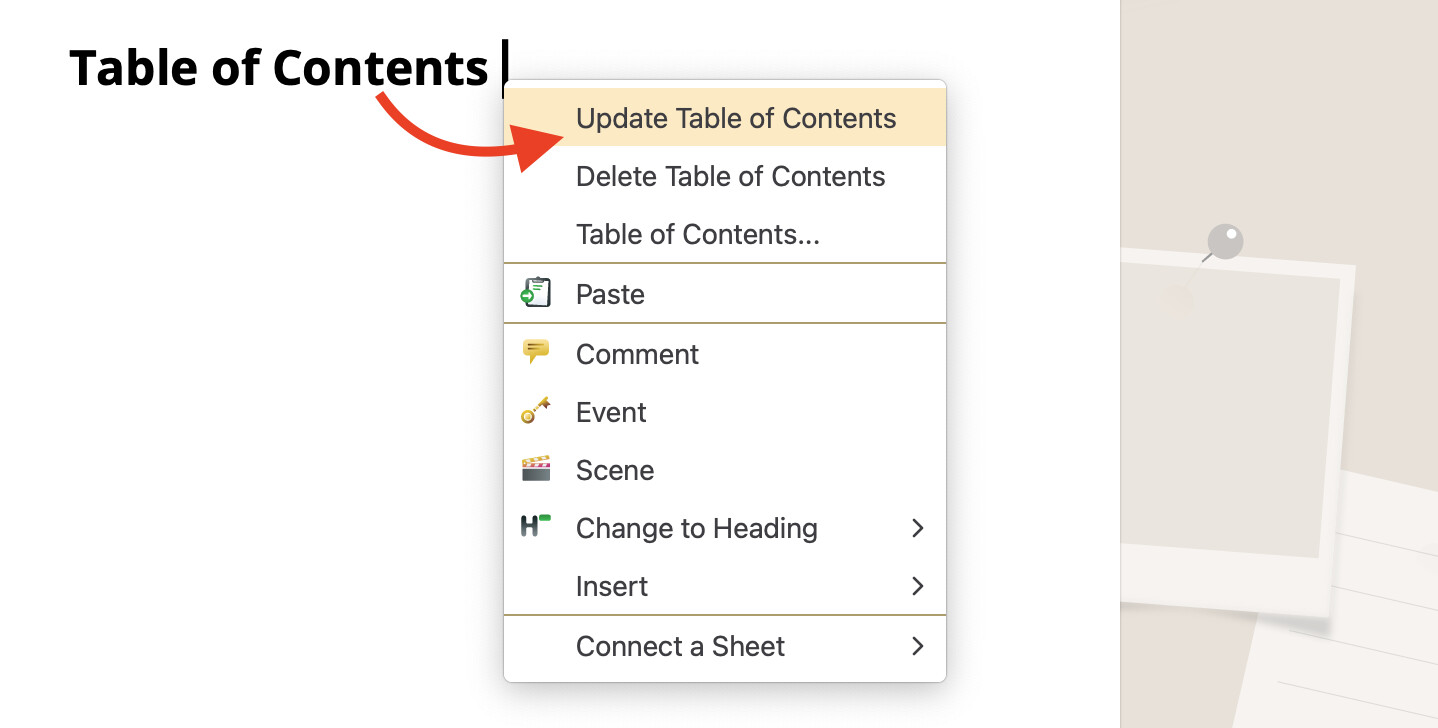
Task: Click the Change to Heading H icon
Action: coord(536,526)
